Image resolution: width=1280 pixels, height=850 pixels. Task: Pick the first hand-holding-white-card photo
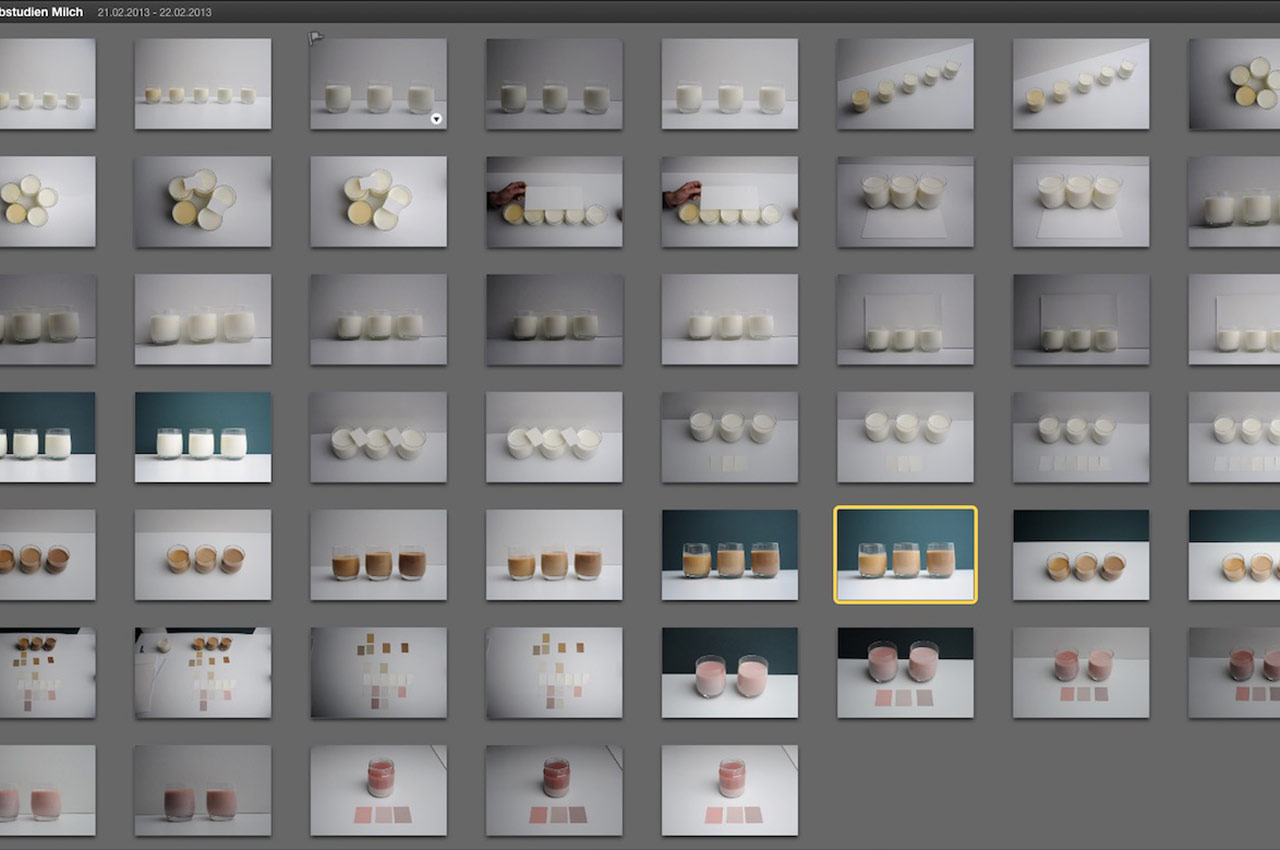pos(554,202)
